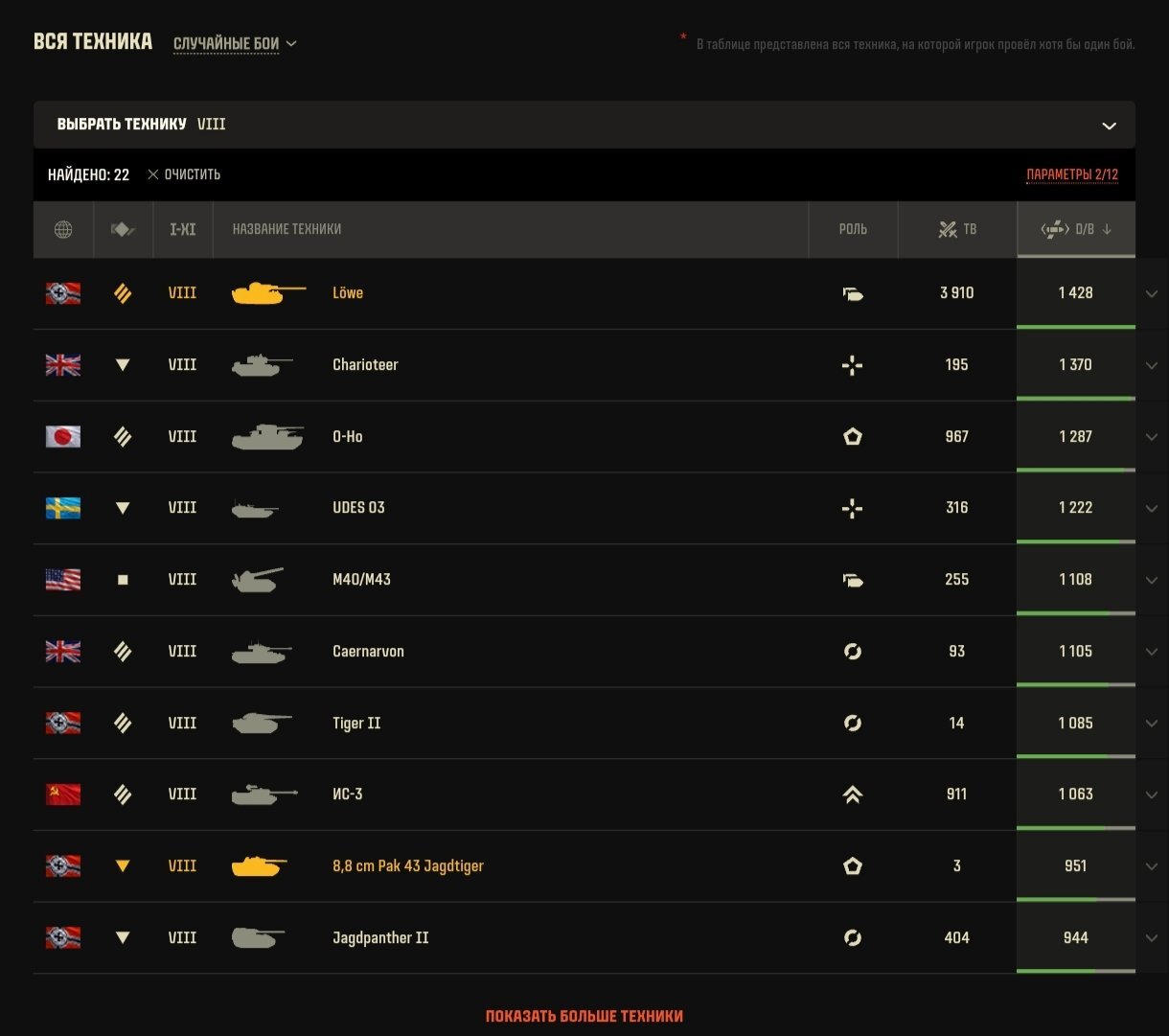The image size is (1169, 1036).
Task: Click the Japanese flag in the O-Ho row
Action: [63, 436]
